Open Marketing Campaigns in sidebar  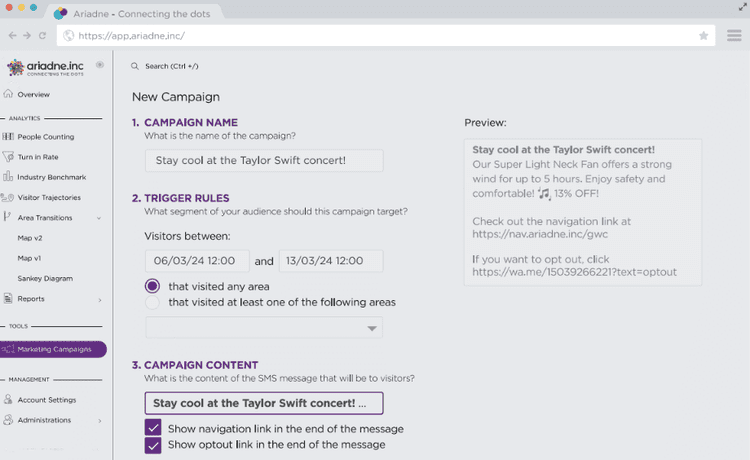tap(53, 349)
